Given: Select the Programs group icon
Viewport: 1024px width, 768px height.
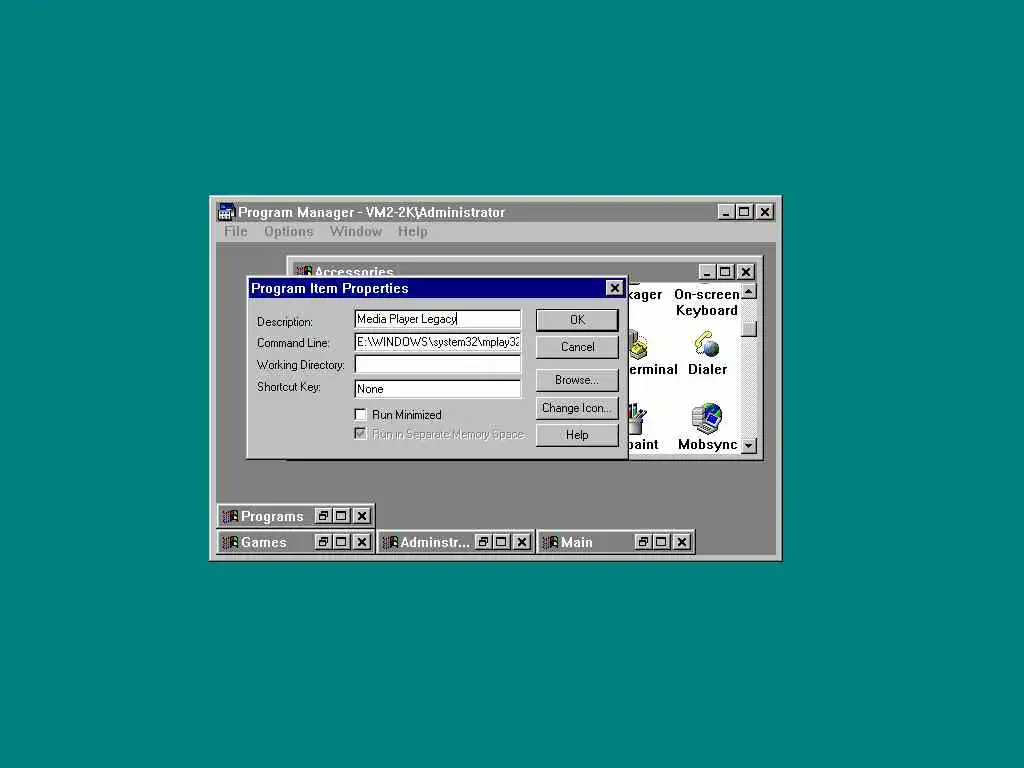Looking at the screenshot, I should 230,516.
